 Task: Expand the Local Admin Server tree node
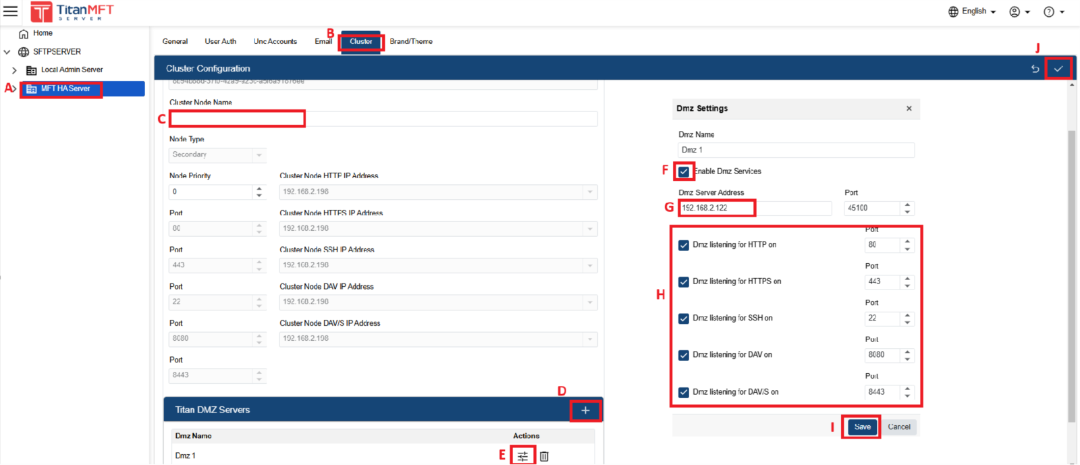(x=14, y=70)
